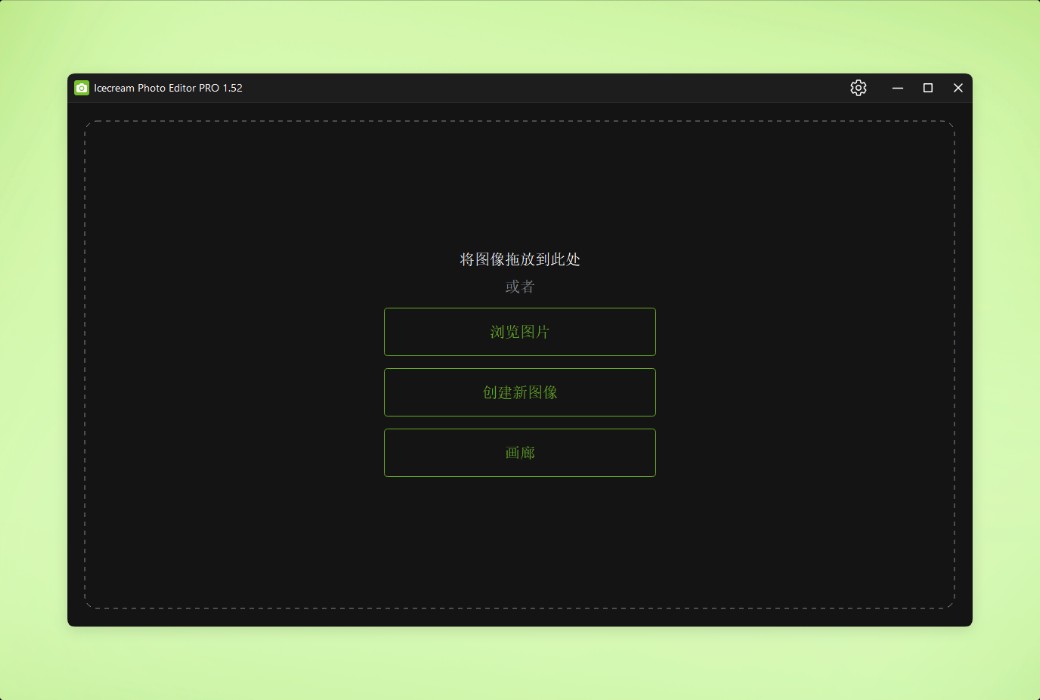Click the Icecream Photo Editor PRO 1.52 title
The image size is (1040, 700).
tap(168, 88)
